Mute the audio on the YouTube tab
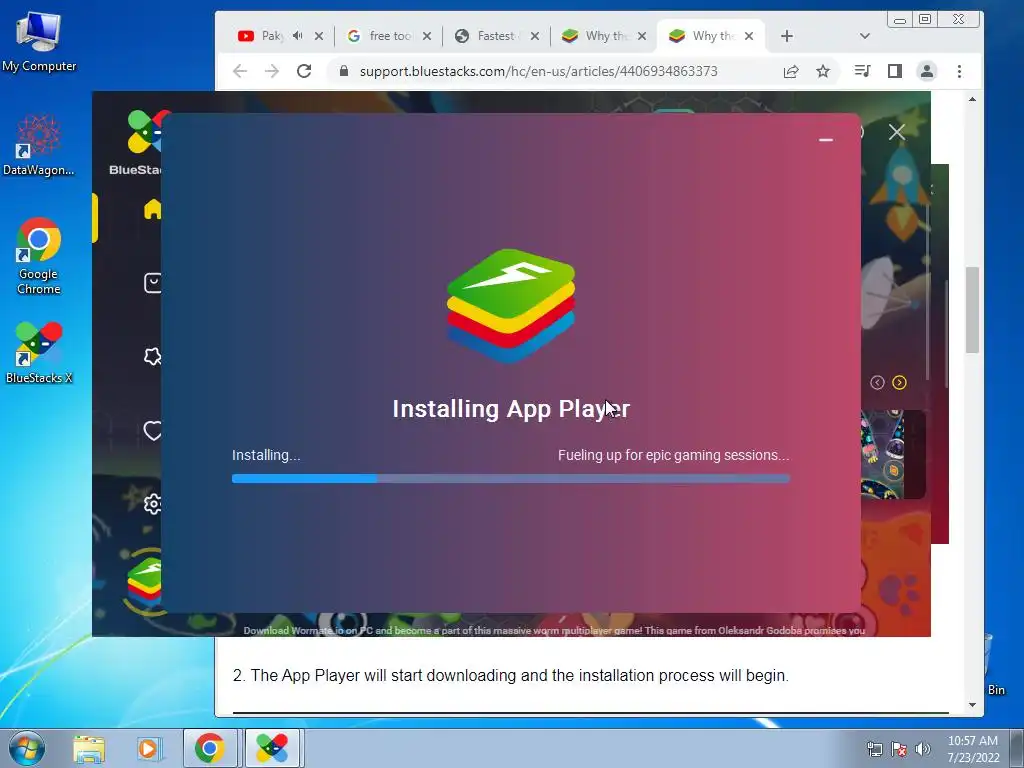 coord(298,36)
